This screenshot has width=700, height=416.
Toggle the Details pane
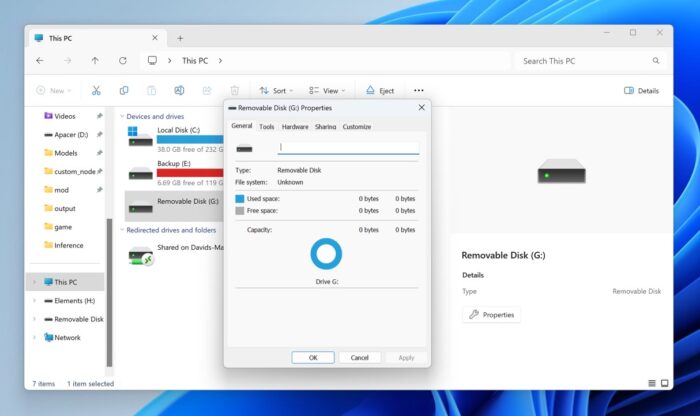(x=641, y=90)
